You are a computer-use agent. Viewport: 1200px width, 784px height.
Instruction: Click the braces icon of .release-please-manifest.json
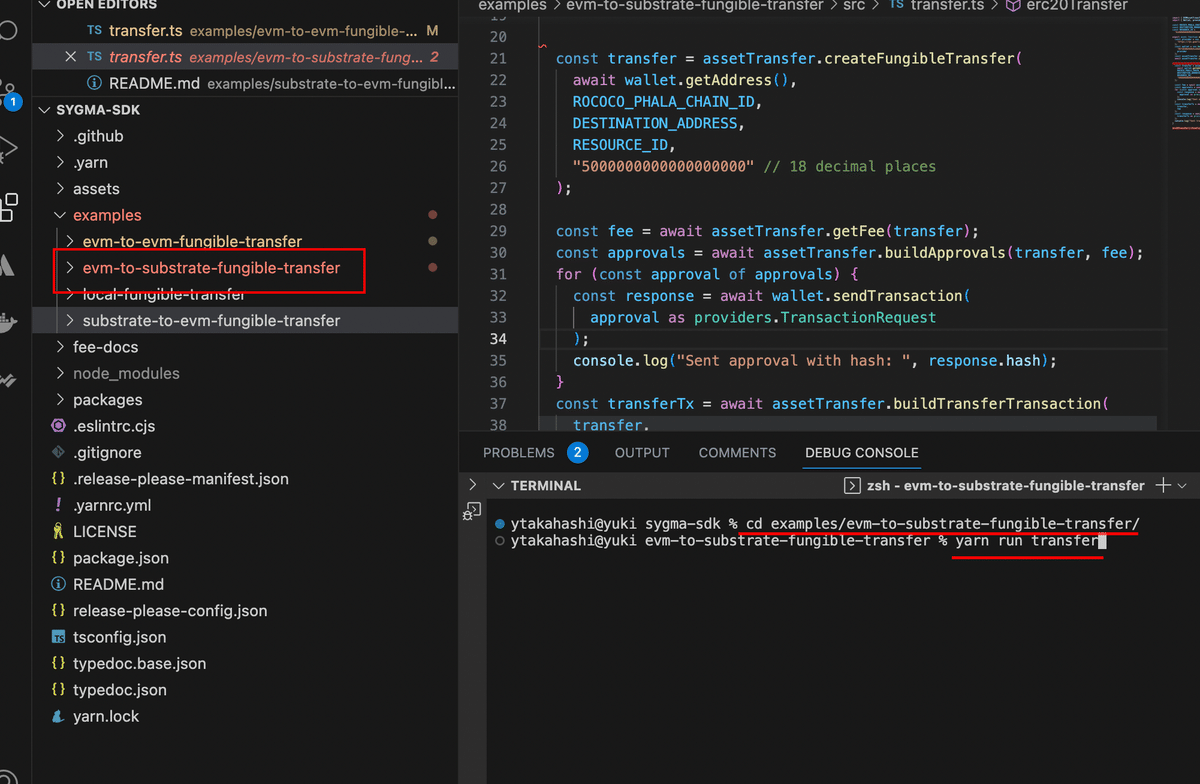click(58, 479)
